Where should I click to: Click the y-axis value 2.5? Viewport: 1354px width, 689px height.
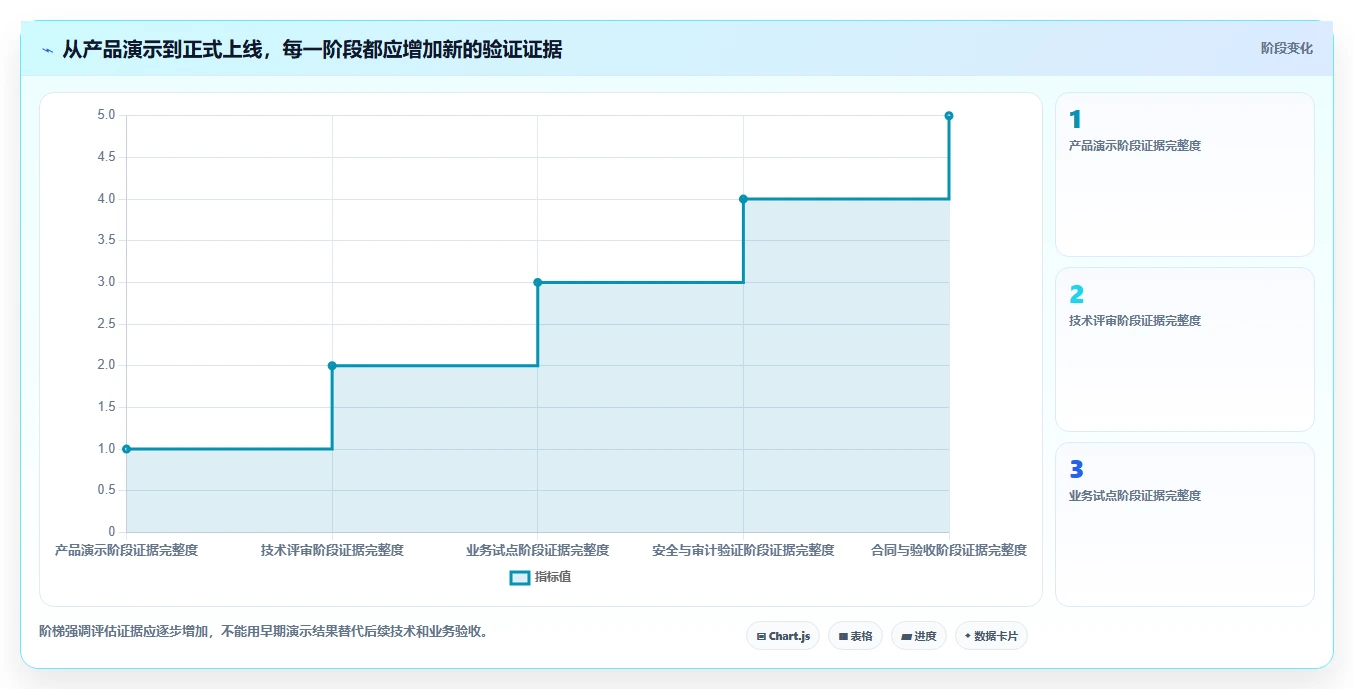[x=106, y=324]
